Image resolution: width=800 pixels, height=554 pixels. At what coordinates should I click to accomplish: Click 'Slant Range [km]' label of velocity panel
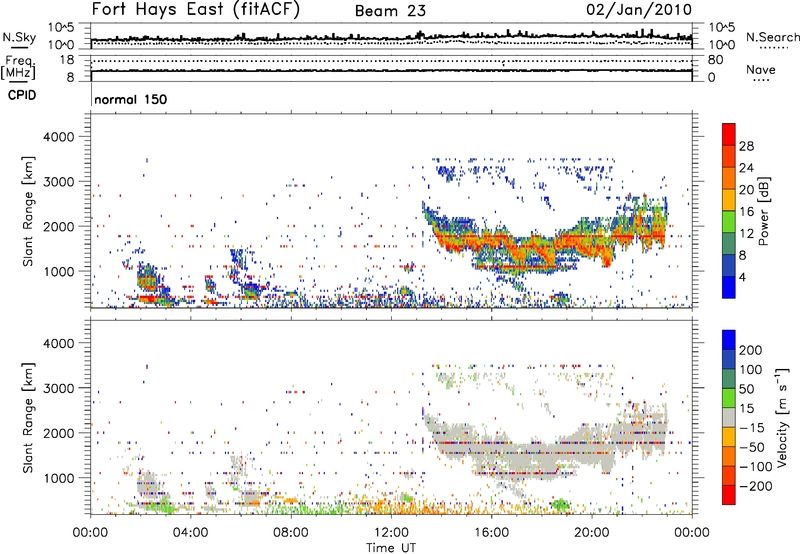[28, 417]
